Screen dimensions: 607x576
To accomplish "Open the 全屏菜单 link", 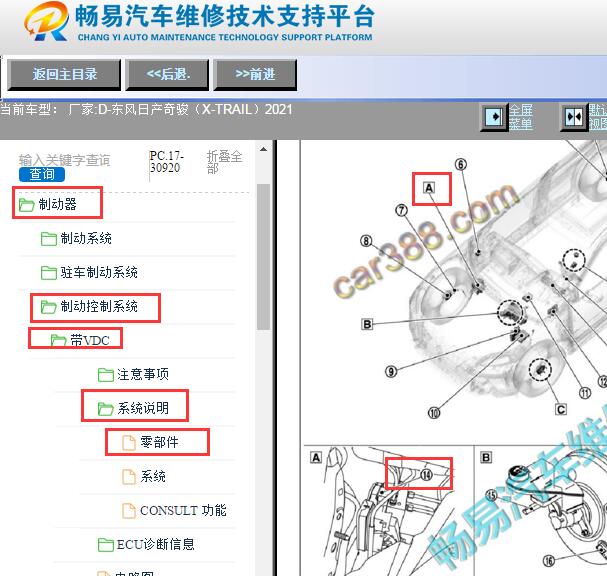I will click(x=521, y=117).
